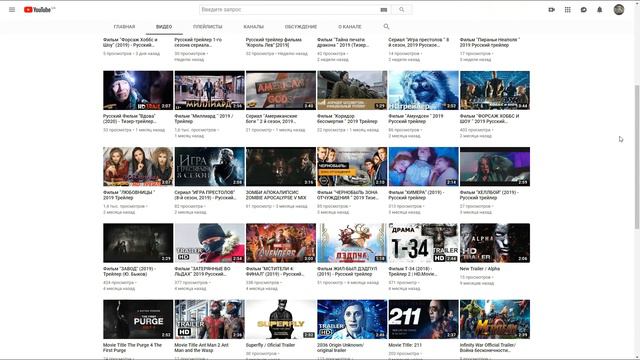Click the title Фильм "Пираньи Неаполя"
The height and width of the screenshot is (360, 640).
point(490,42)
